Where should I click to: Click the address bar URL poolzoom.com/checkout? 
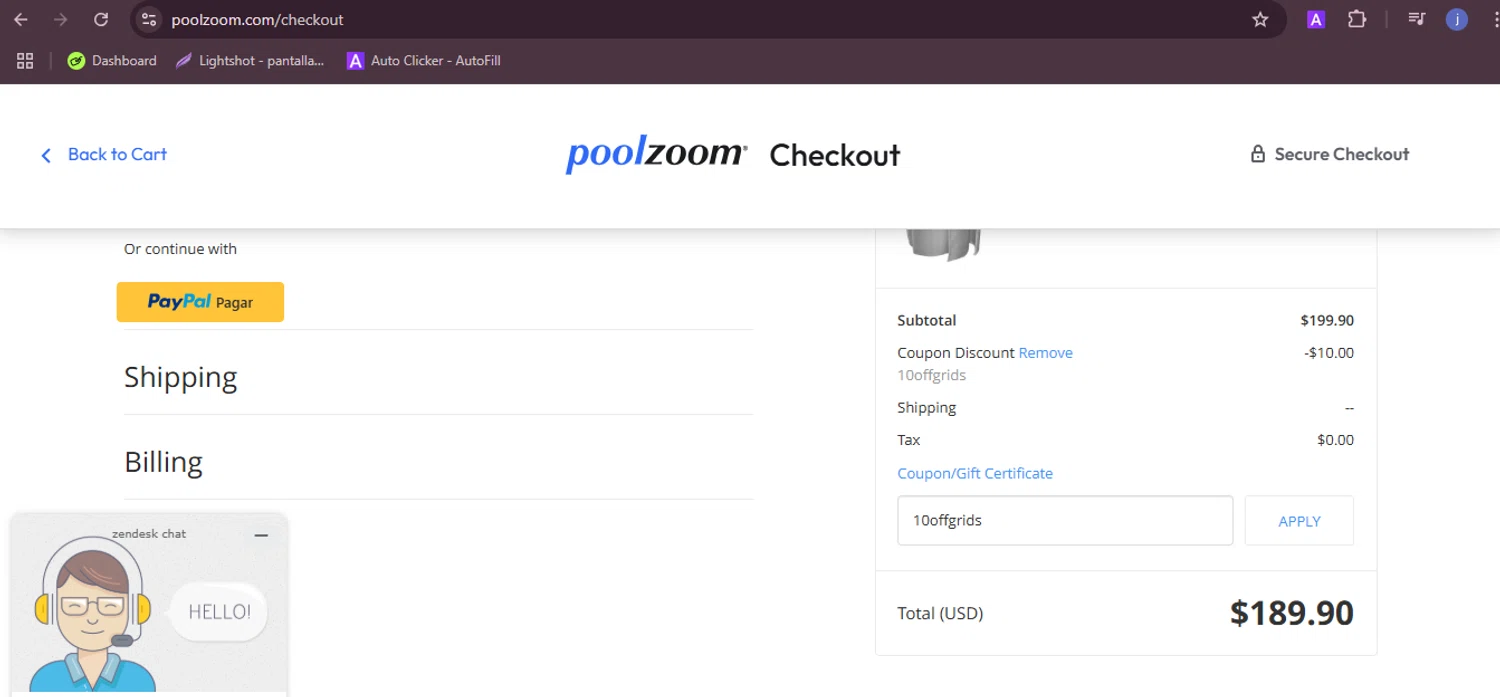(x=257, y=19)
